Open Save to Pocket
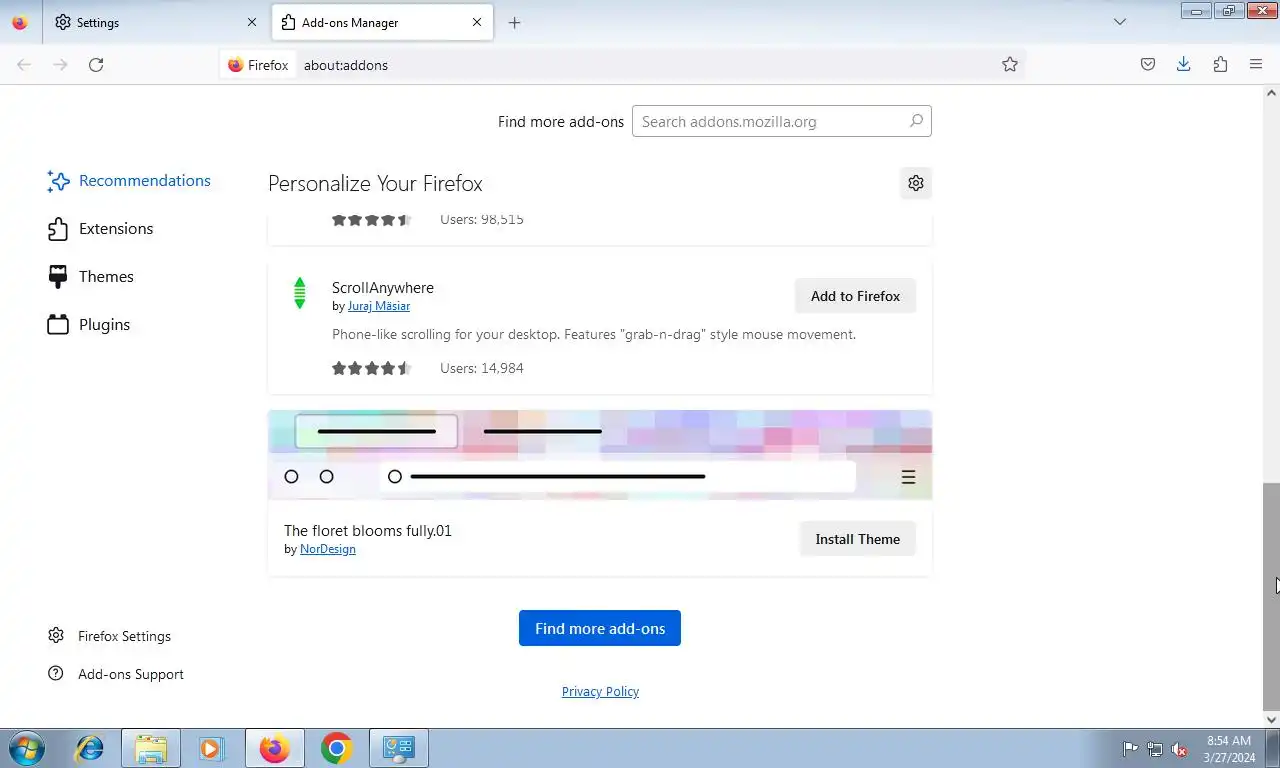Screen dimensions: 1280x768 pos(1148,65)
